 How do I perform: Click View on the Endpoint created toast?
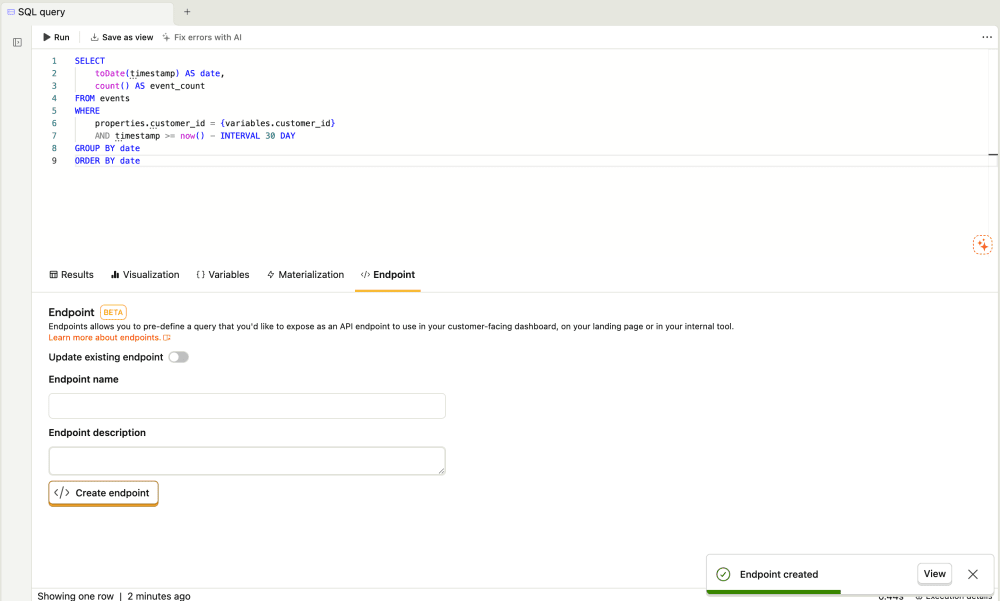coord(934,573)
